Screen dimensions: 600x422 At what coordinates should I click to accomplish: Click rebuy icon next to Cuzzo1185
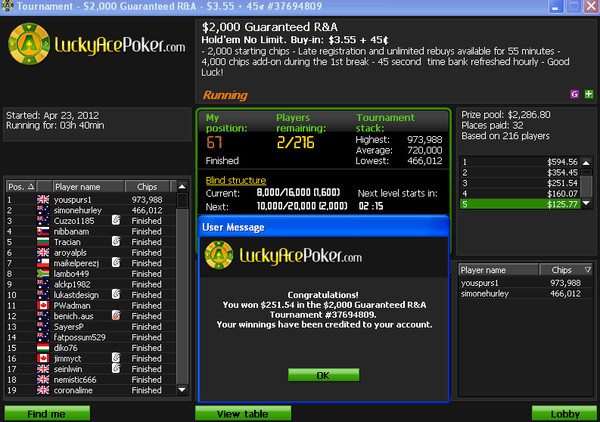pyautogui.click(x=116, y=220)
